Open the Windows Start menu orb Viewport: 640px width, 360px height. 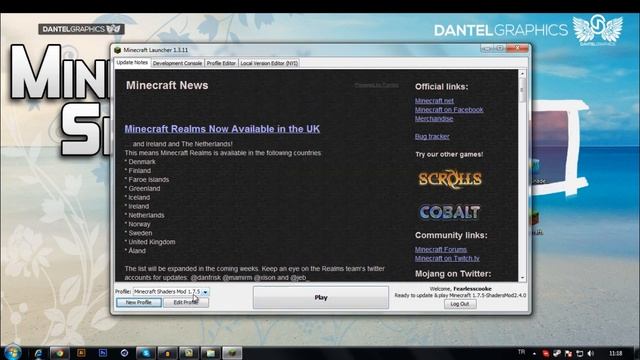(x=13, y=353)
